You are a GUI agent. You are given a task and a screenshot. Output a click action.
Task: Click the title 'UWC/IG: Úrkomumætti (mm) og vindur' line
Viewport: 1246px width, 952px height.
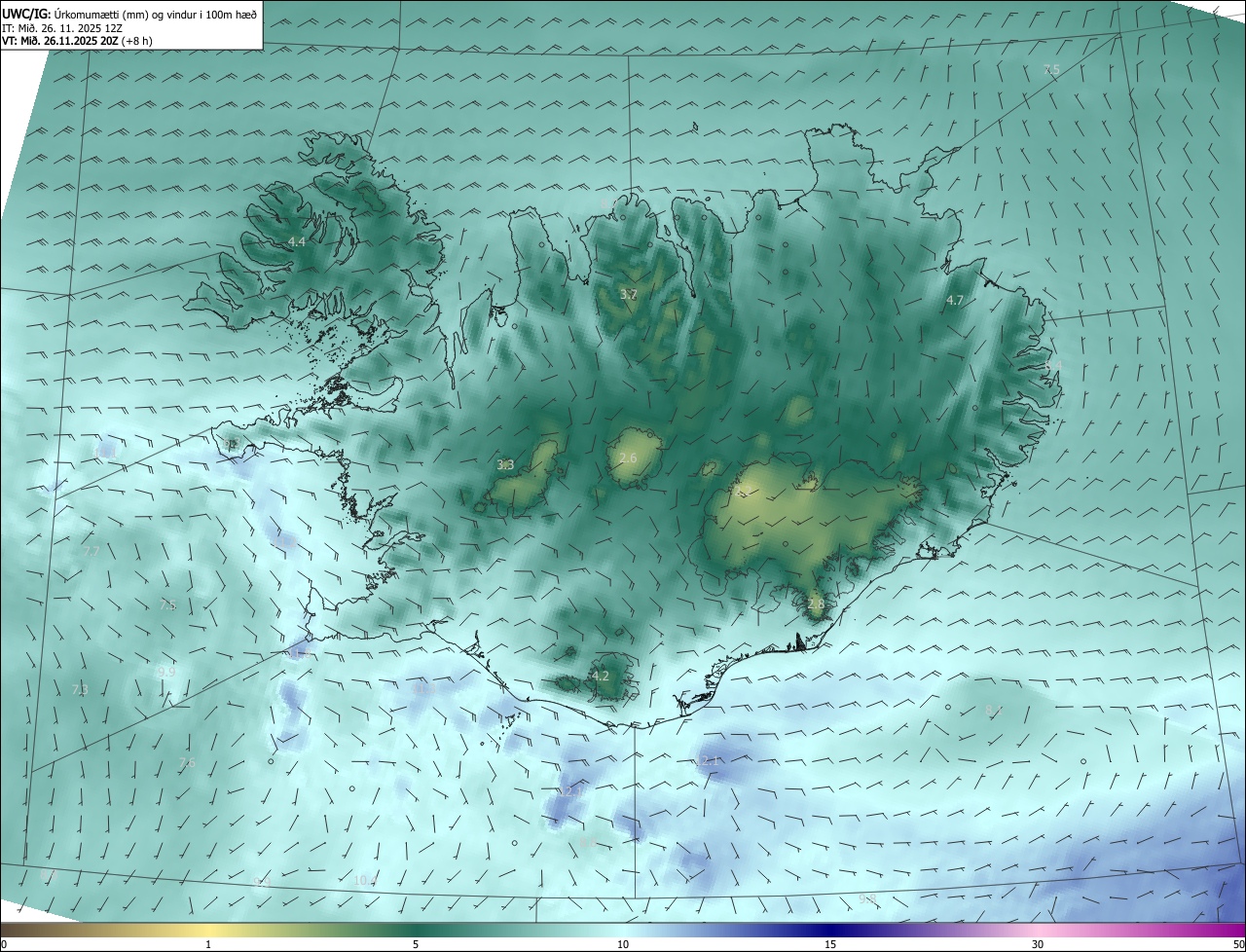pyautogui.click(x=129, y=15)
